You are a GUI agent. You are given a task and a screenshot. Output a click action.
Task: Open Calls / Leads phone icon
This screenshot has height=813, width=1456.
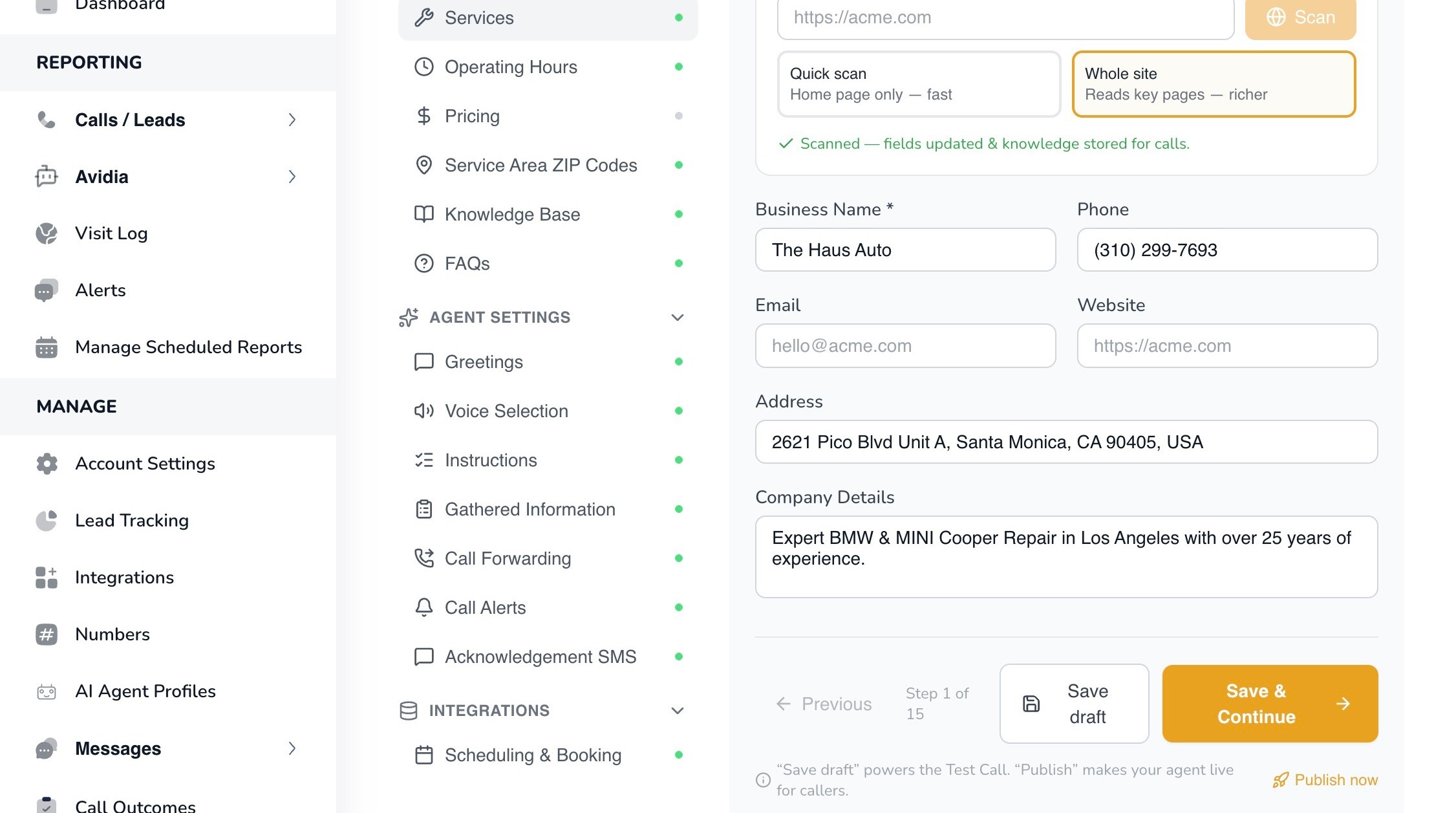point(46,120)
